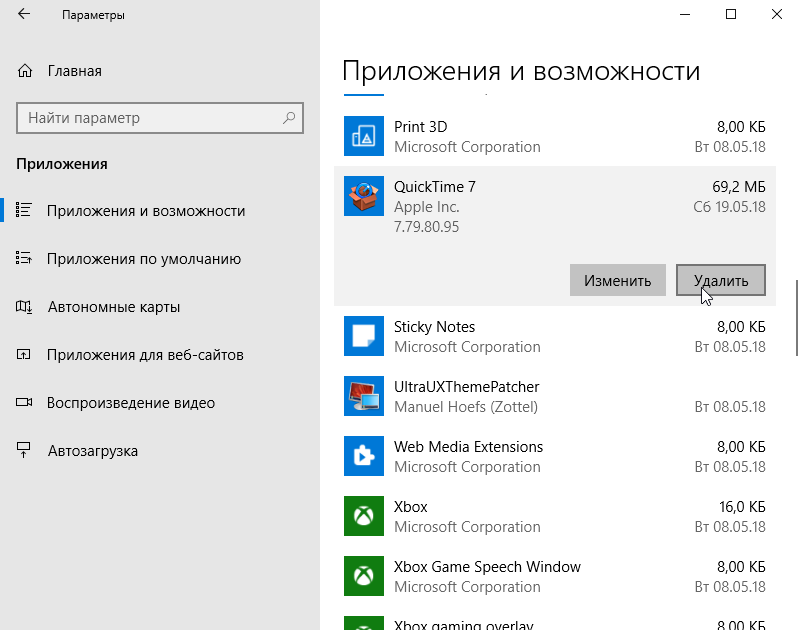
Task: Open Приложения для веб-сайтов section
Action: 146,355
